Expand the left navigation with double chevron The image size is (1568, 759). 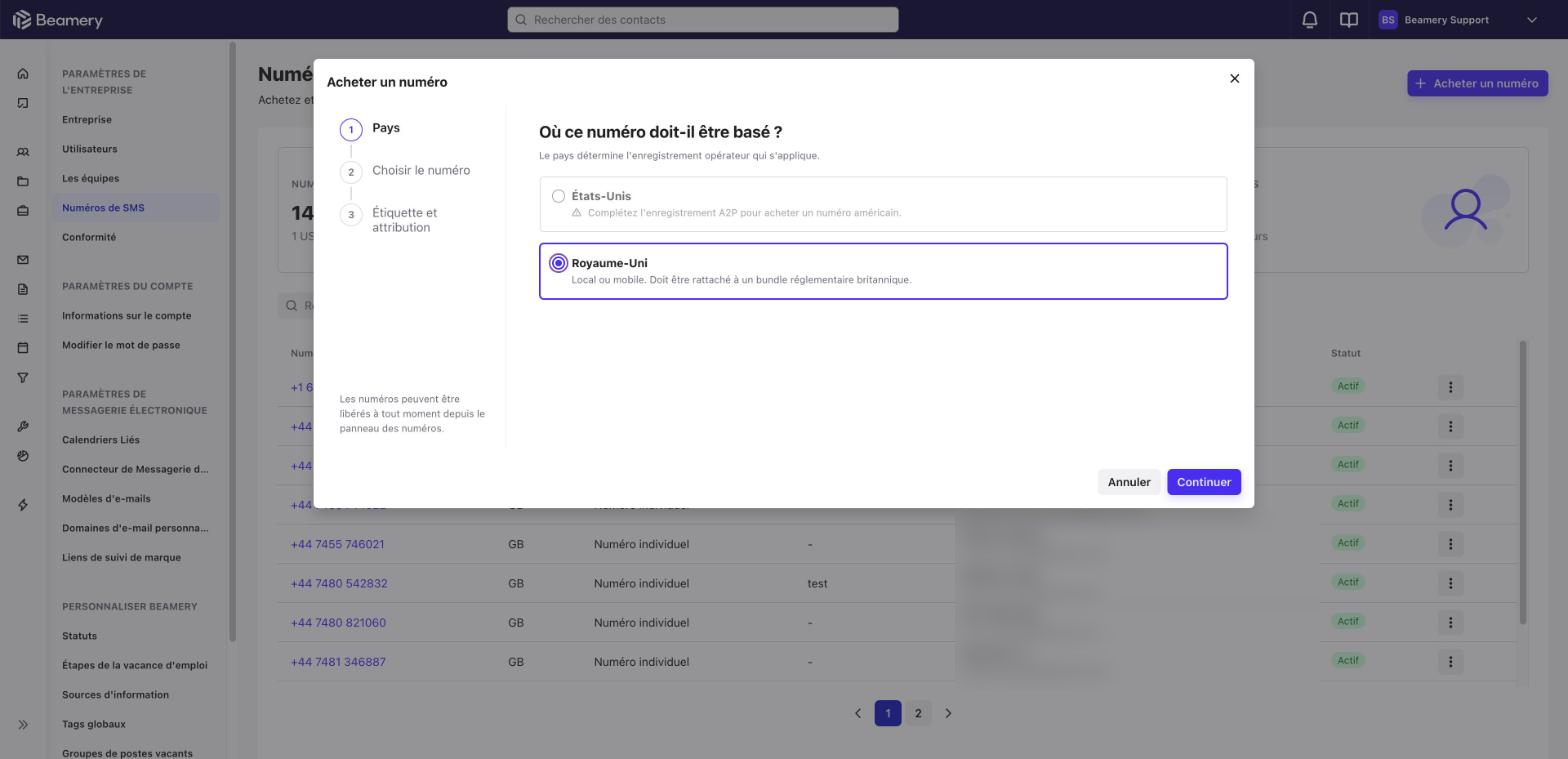pyautogui.click(x=23, y=725)
